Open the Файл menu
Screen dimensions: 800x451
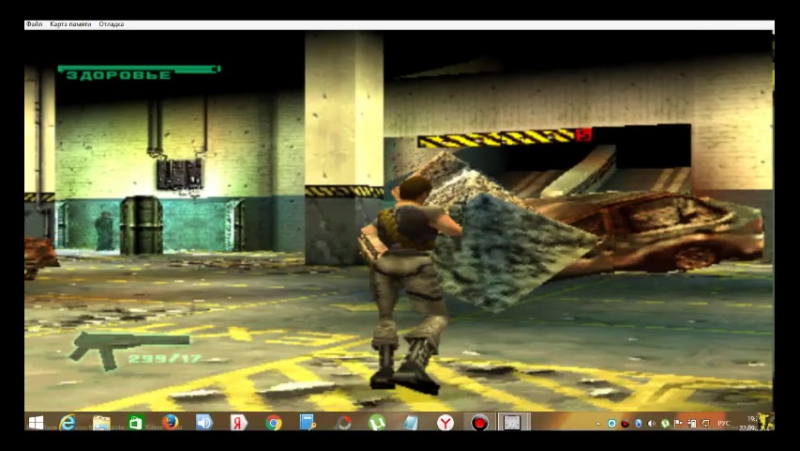[x=34, y=23]
